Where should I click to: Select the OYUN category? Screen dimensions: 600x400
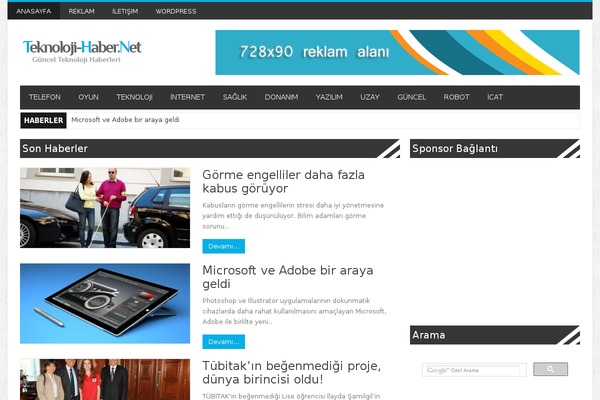(88, 97)
